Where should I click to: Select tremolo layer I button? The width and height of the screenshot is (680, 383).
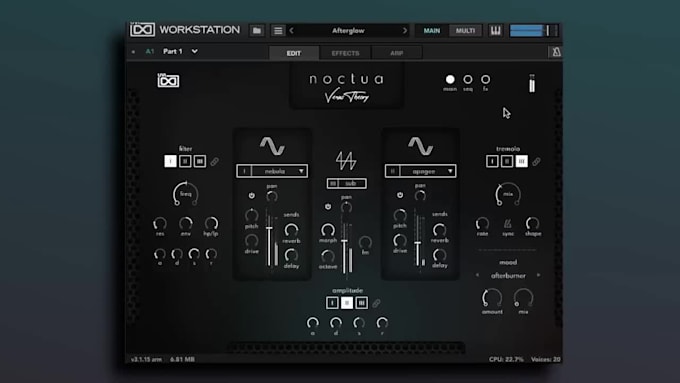click(x=492, y=161)
